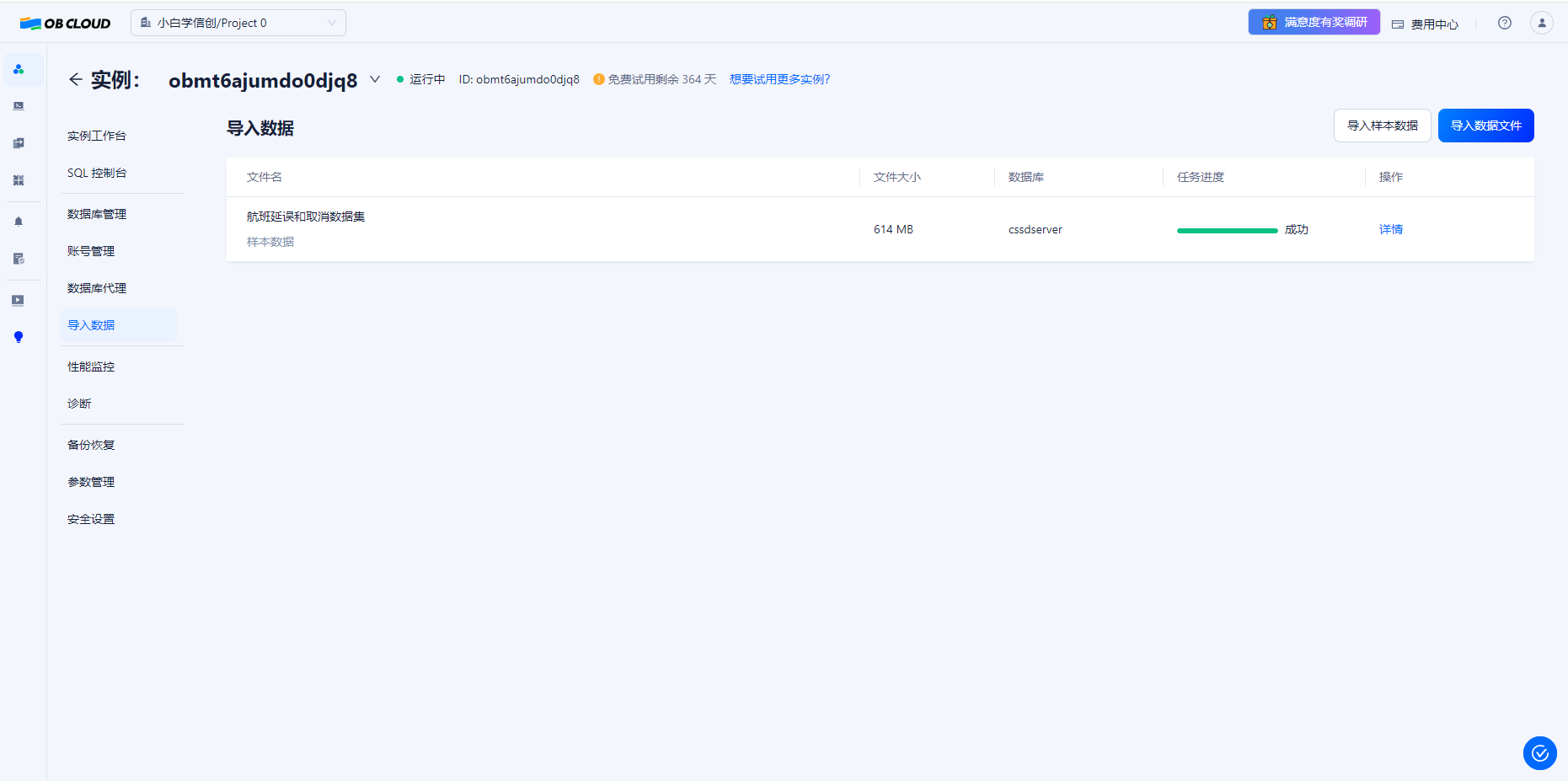
Task: Open the SQL terminal icon in sidebar
Action: tap(19, 106)
